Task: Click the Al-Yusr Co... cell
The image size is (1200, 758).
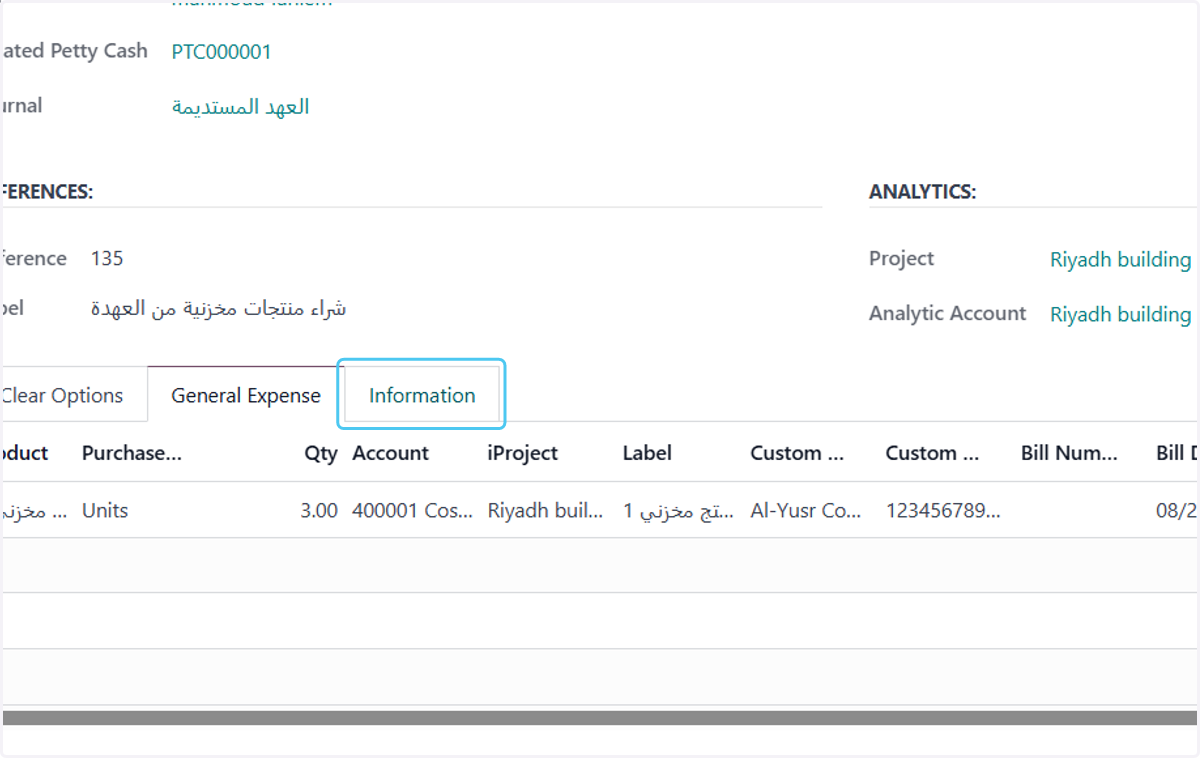Action: [x=806, y=510]
